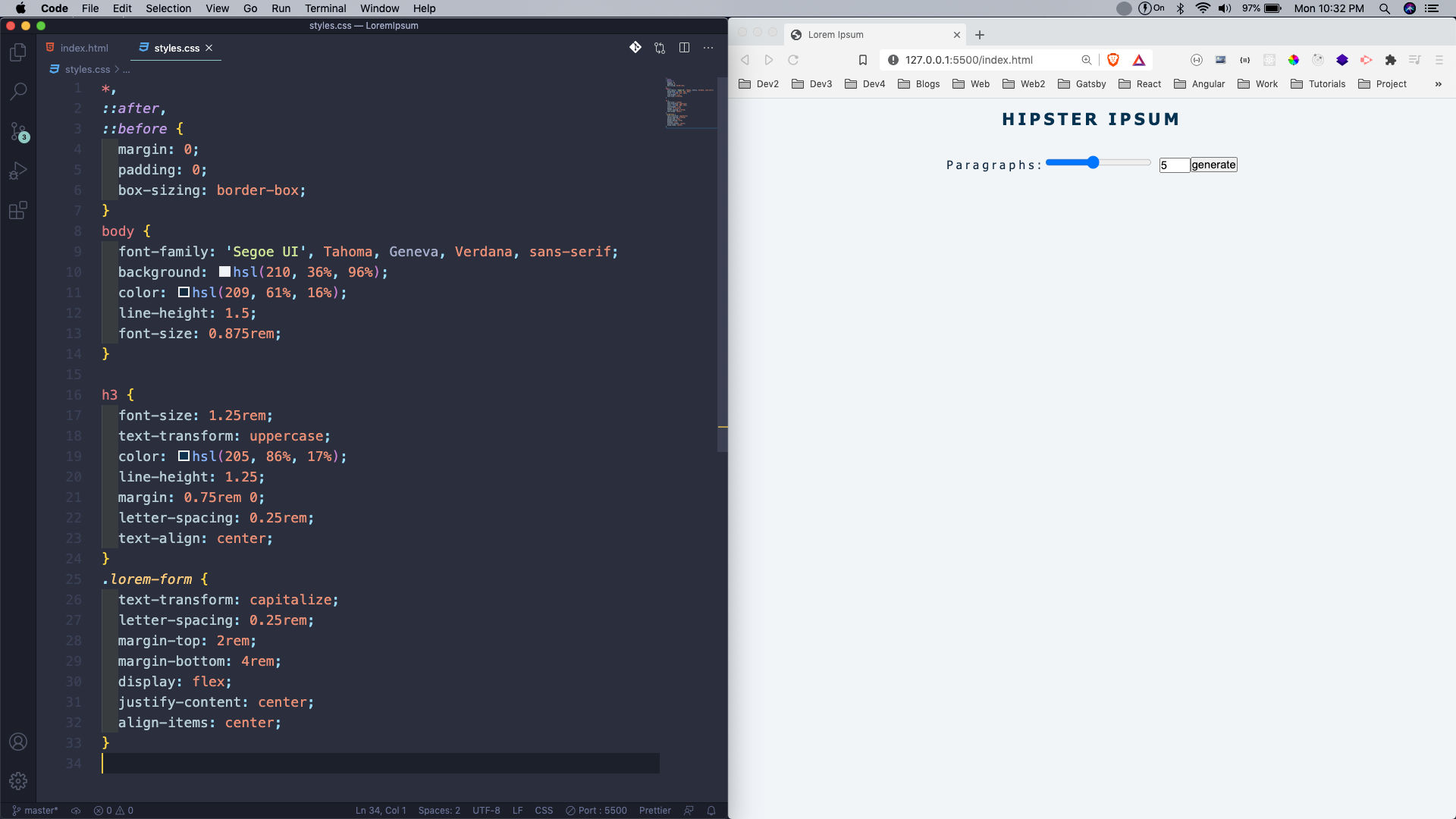Image resolution: width=1456 pixels, height=819 pixels.
Task: Open the CSS language mode selector
Action: click(544, 811)
